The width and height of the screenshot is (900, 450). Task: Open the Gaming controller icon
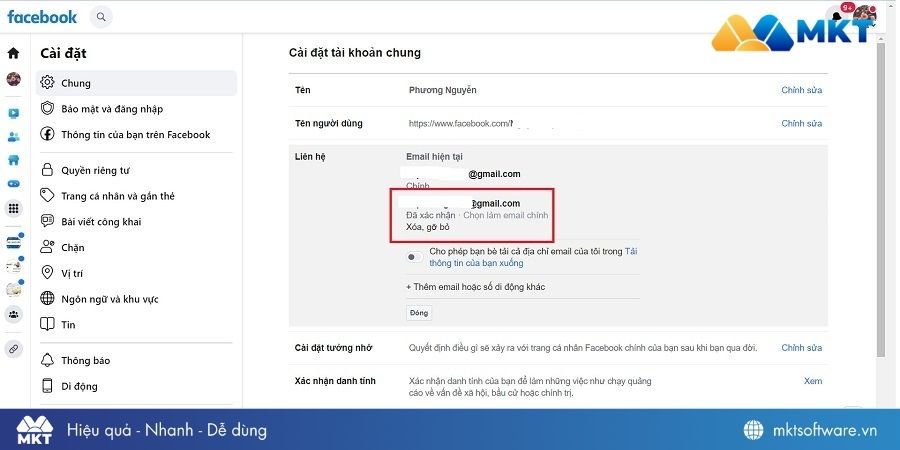coord(13,184)
